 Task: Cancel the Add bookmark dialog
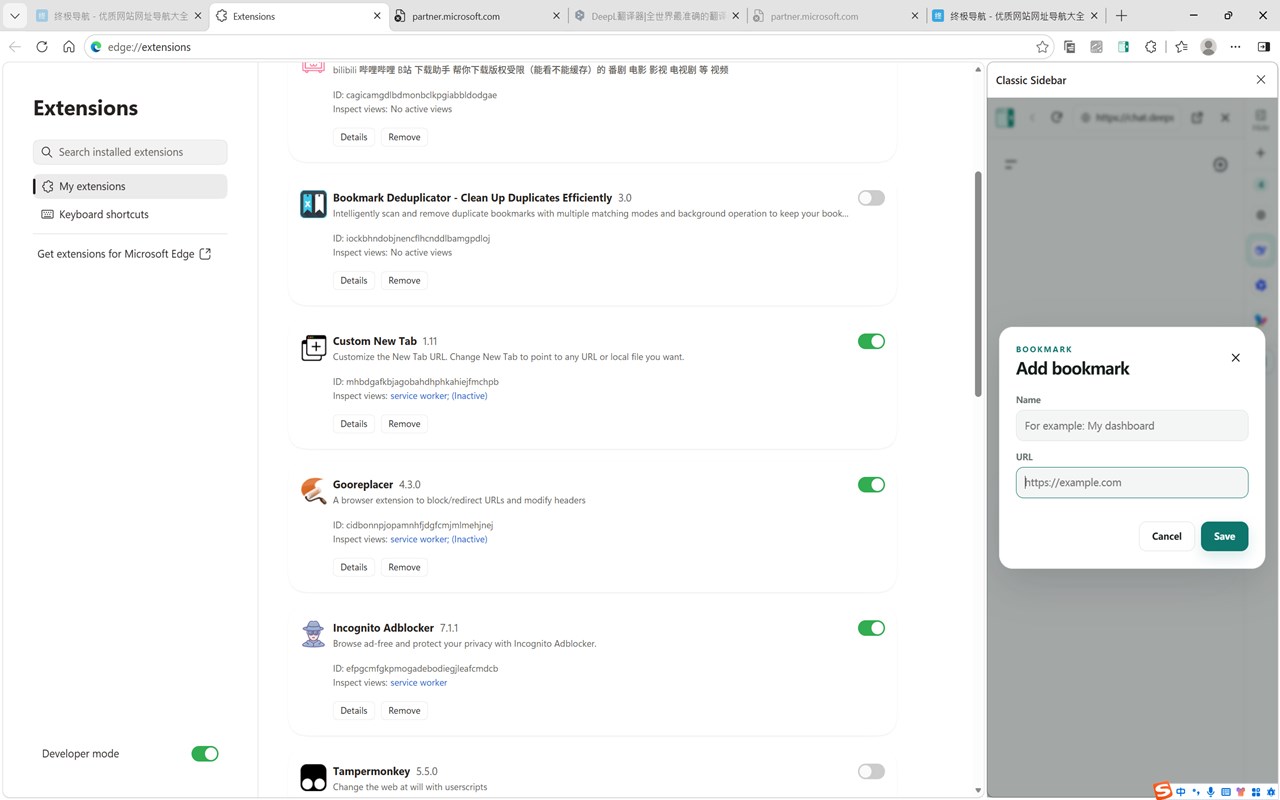click(1166, 536)
